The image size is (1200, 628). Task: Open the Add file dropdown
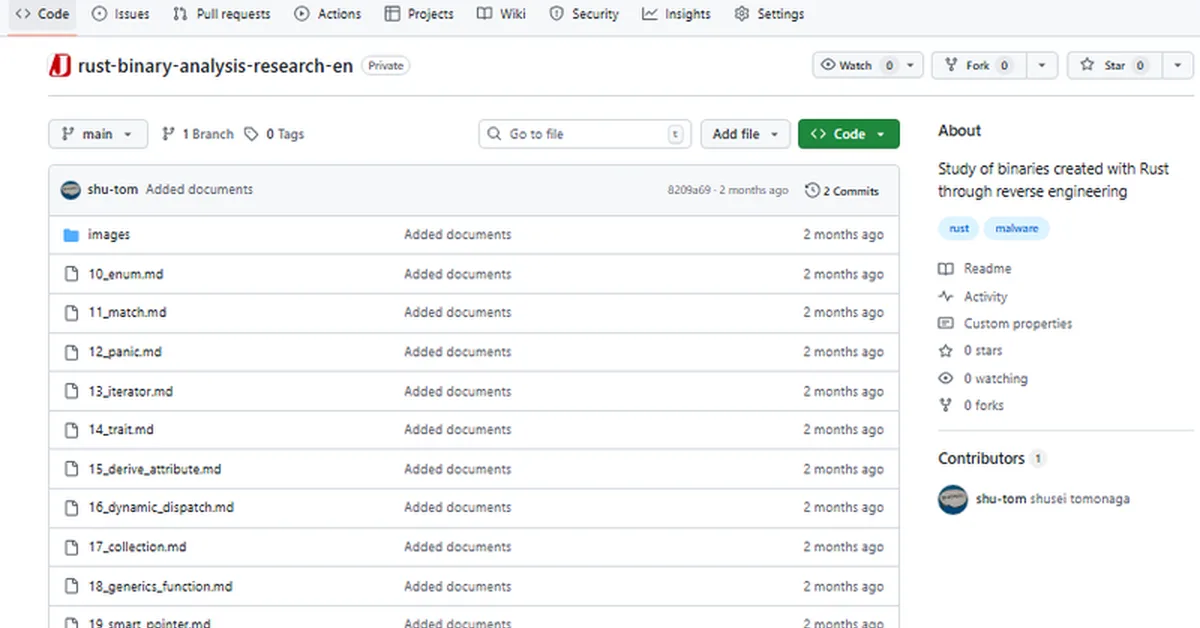[x=745, y=134]
